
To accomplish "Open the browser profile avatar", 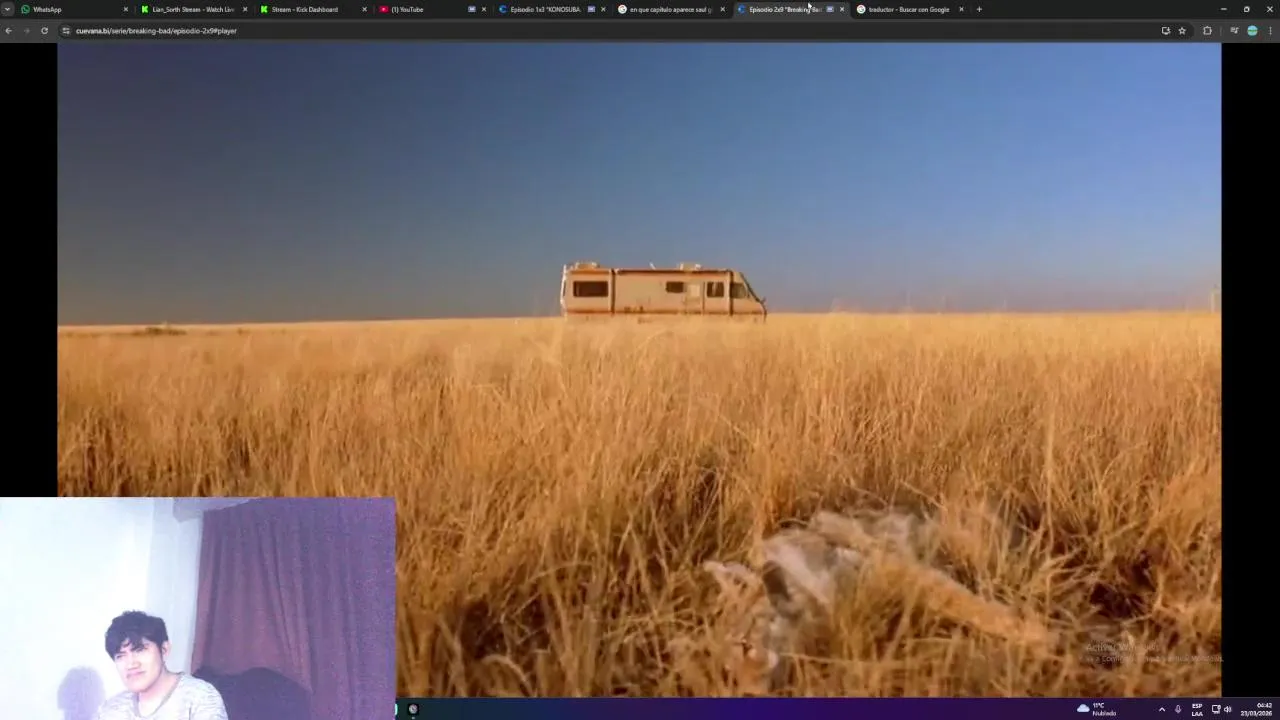I will click(1252, 31).
